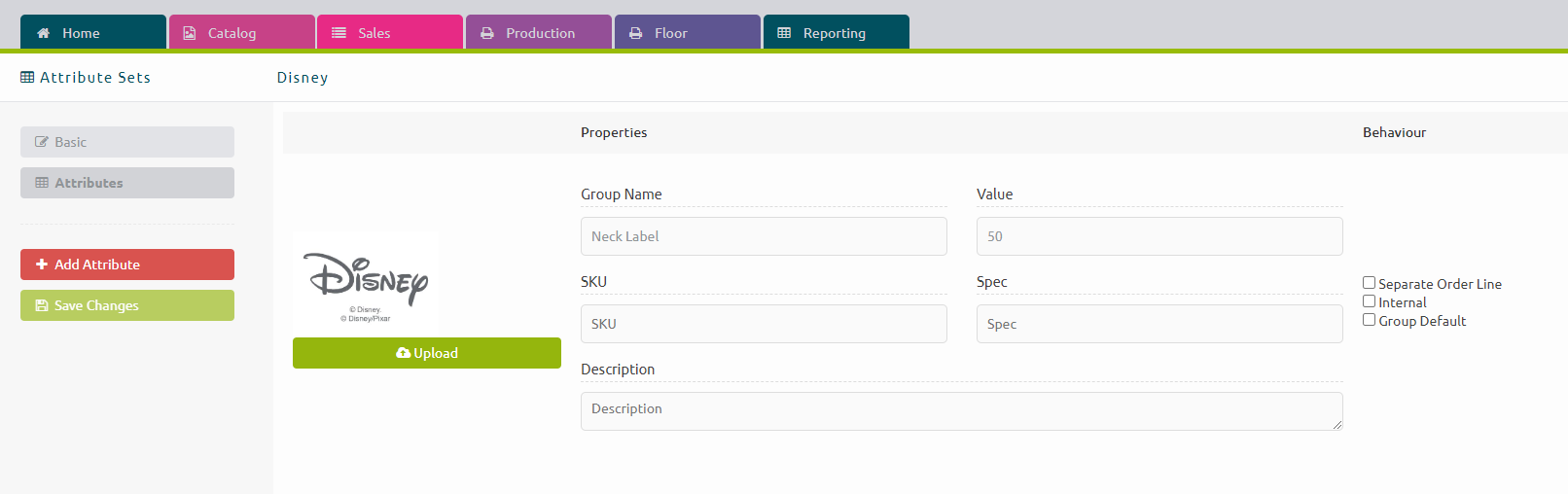Screen dimensions: 1568x494
Task: Click the Disney logo thumbnail
Action: 366,282
